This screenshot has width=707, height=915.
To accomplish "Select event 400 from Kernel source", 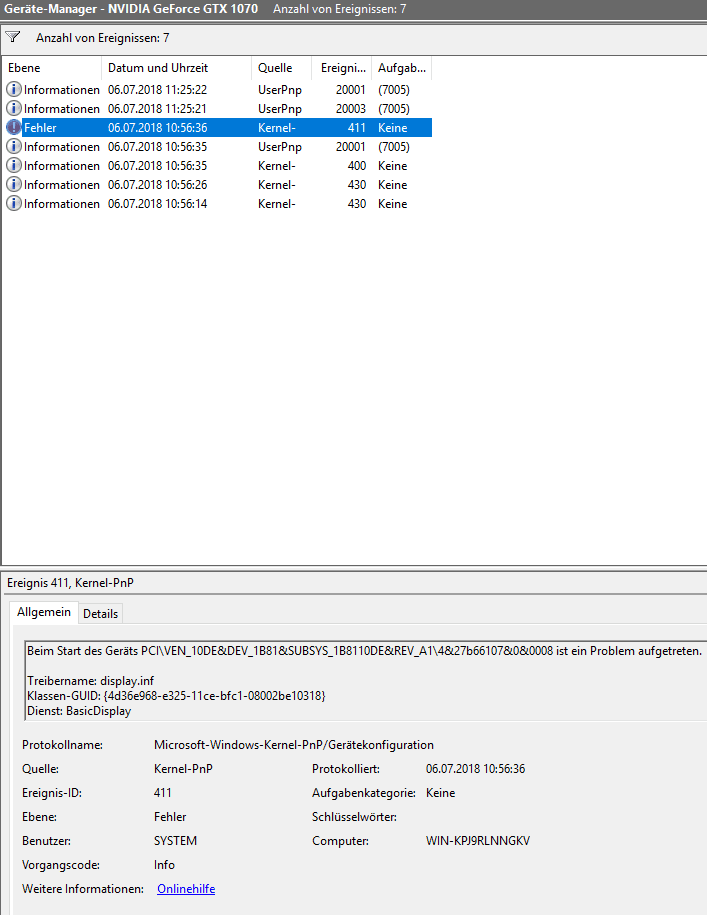I will [x=218, y=166].
